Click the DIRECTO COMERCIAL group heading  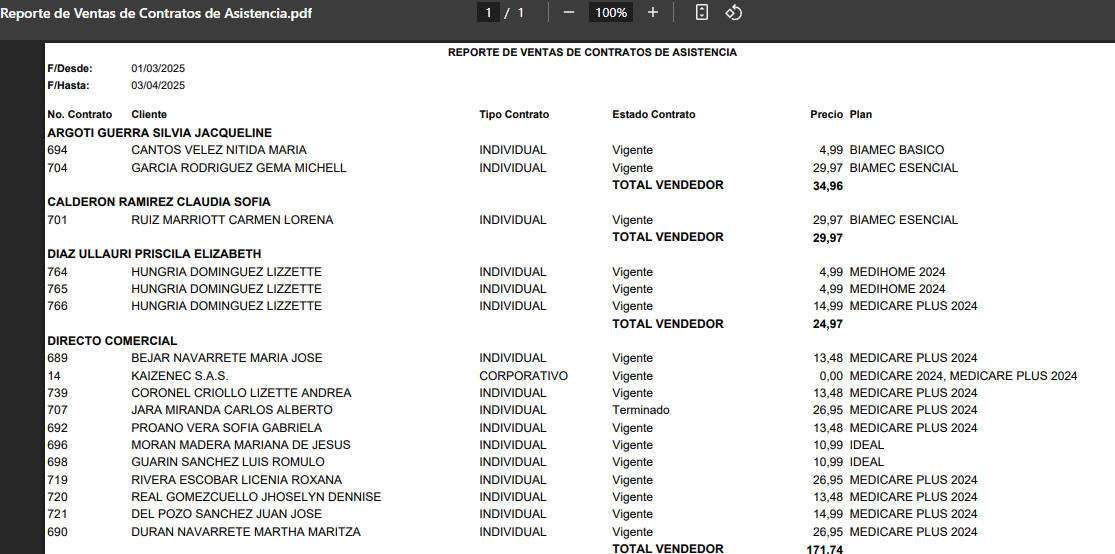pyautogui.click(x=112, y=341)
